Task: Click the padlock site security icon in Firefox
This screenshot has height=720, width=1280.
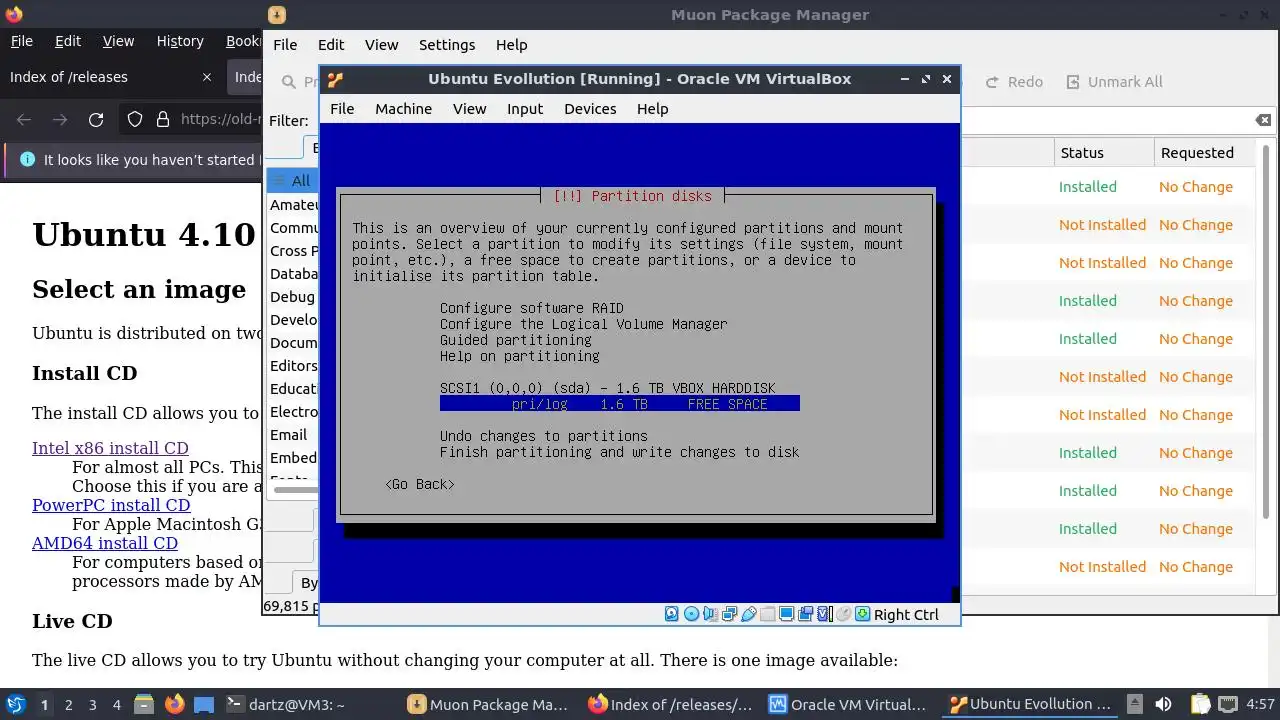Action: [163, 119]
